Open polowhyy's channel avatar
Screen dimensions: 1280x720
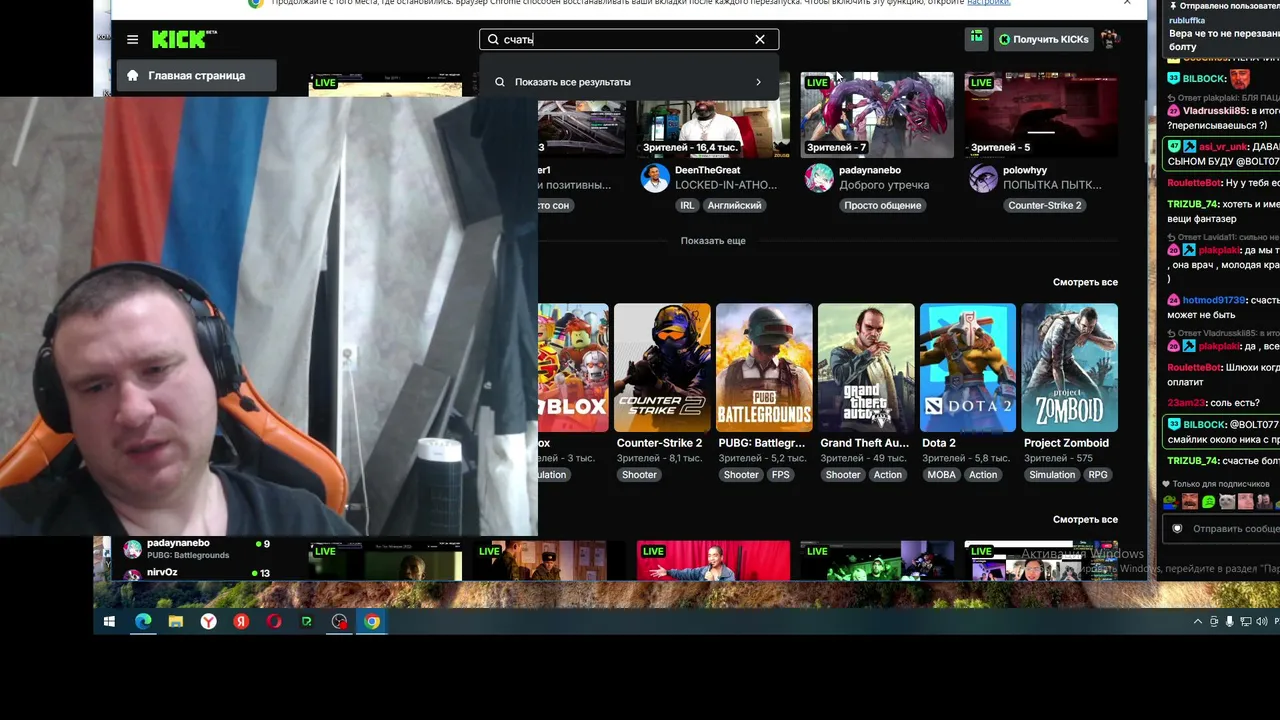click(x=983, y=178)
